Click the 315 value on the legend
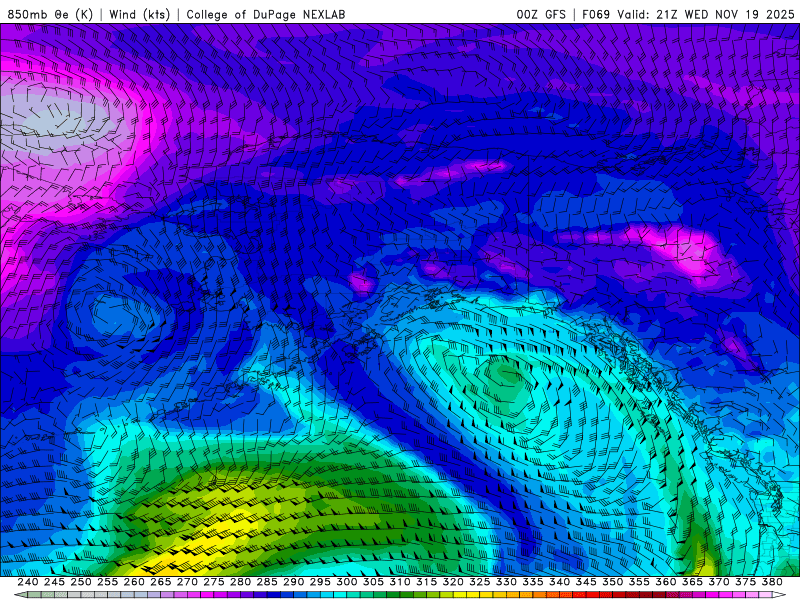This screenshot has width=800, height=600. pyautogui.click(x=427, y=582)
